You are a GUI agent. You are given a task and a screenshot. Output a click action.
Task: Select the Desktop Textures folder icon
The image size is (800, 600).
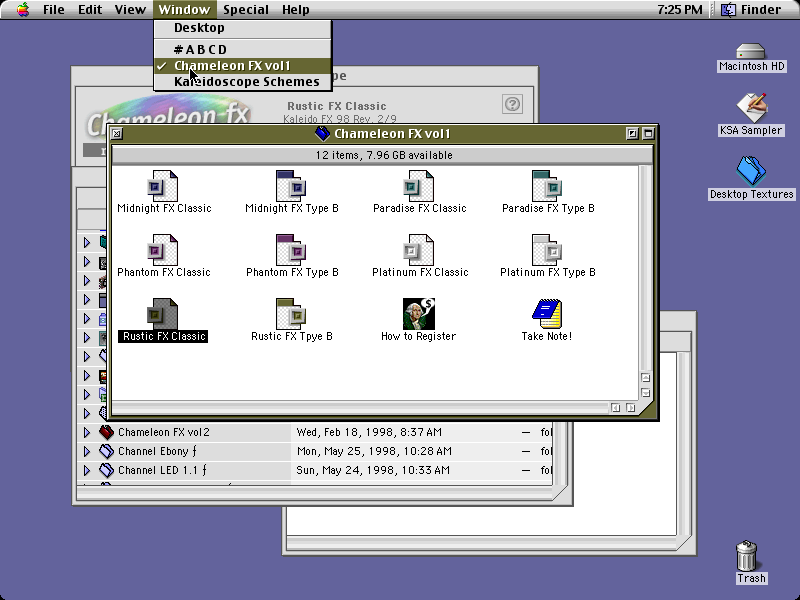click(751, 171)
